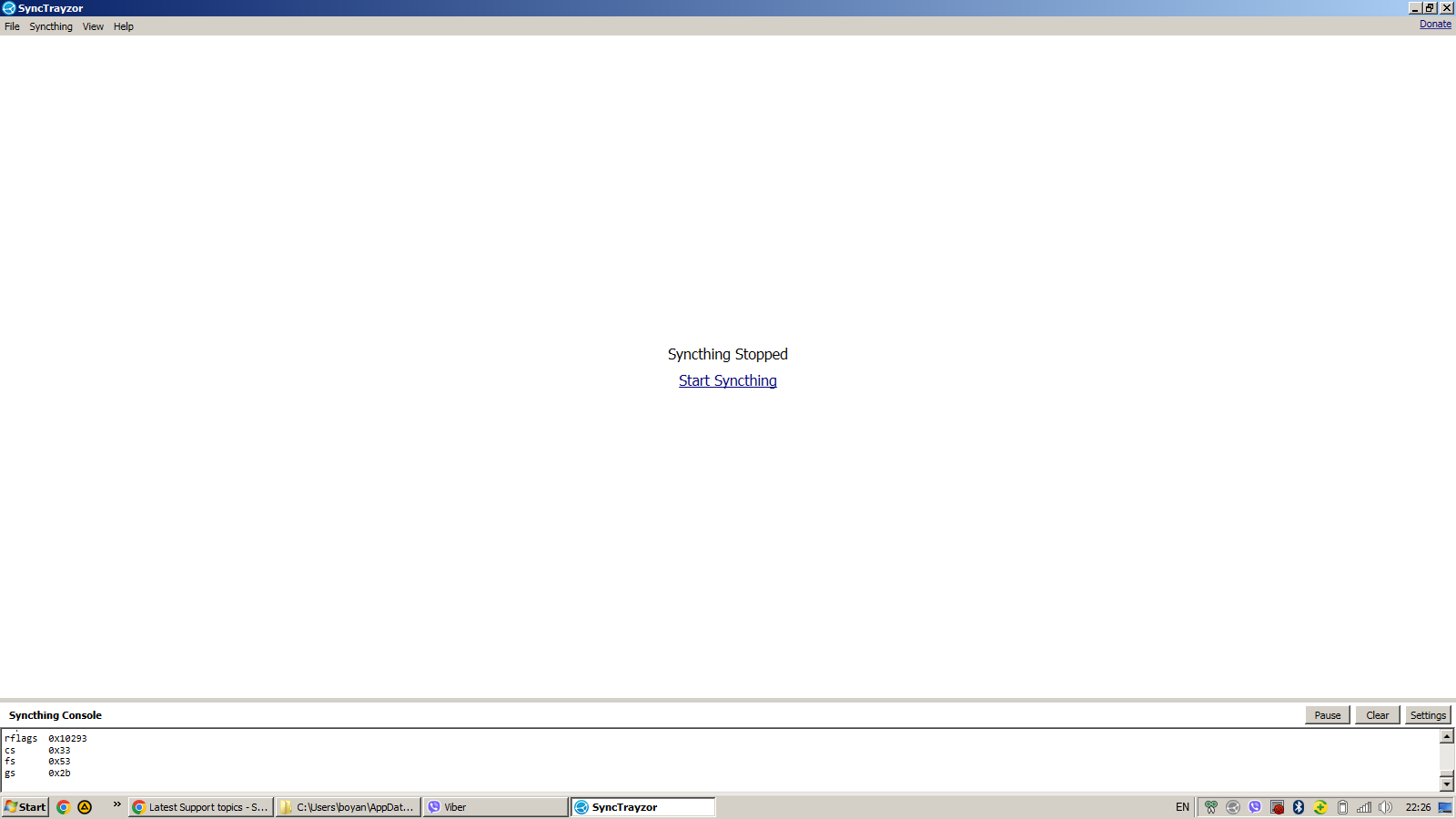1456x819 pixels.
Task: Open console Settings button
Action: (x=1428, y=715)
